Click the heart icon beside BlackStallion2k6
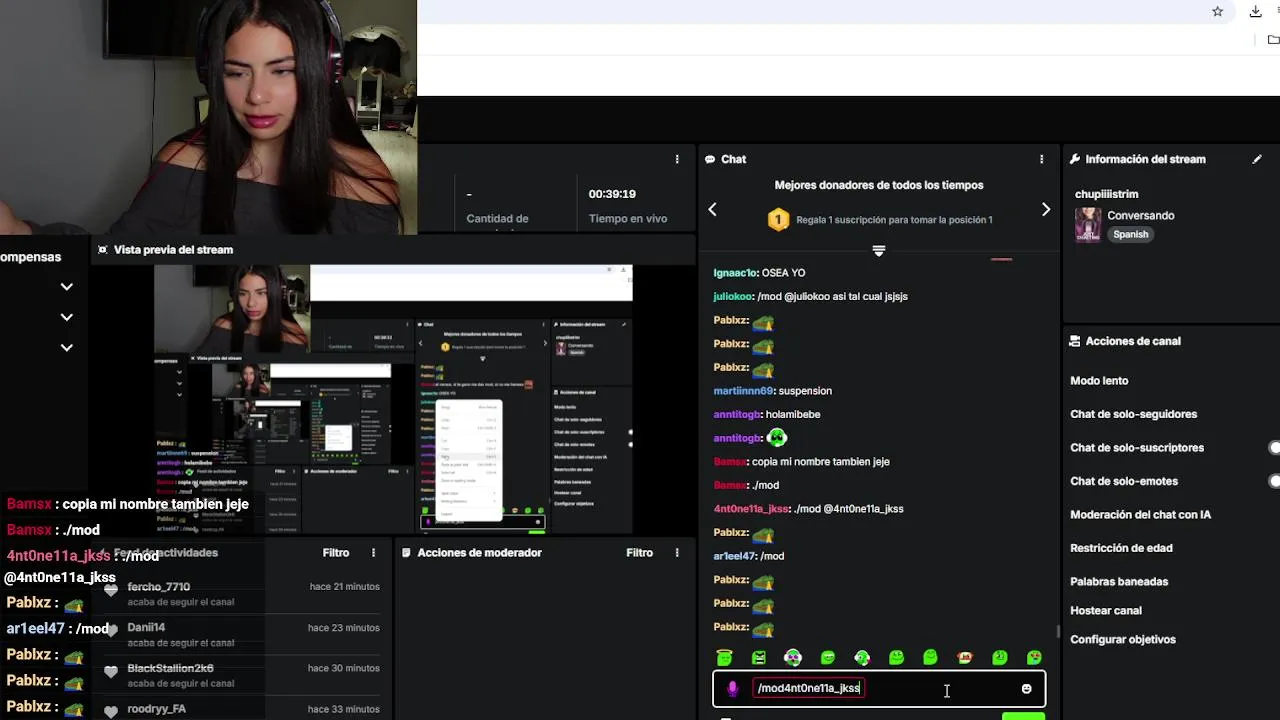Viewport: 1280px width, 720px height. 111,671
